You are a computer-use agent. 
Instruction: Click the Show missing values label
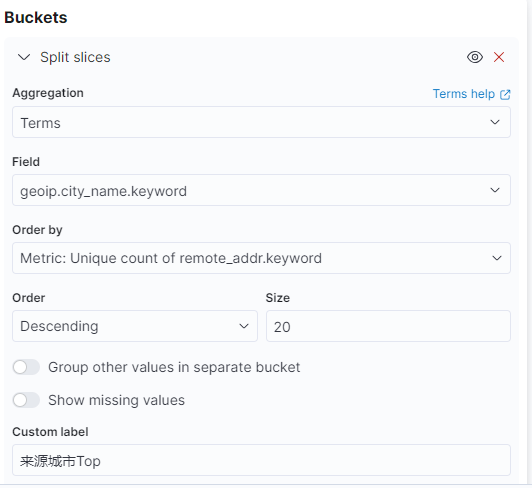[116, 400]
